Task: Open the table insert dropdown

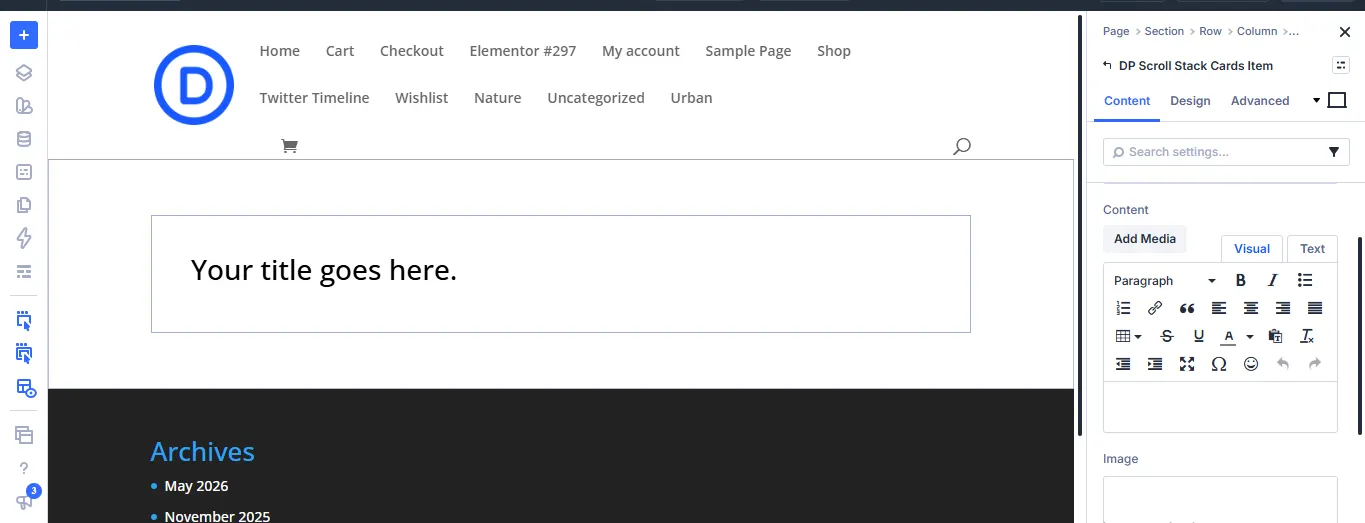Action: [1128, 336]
